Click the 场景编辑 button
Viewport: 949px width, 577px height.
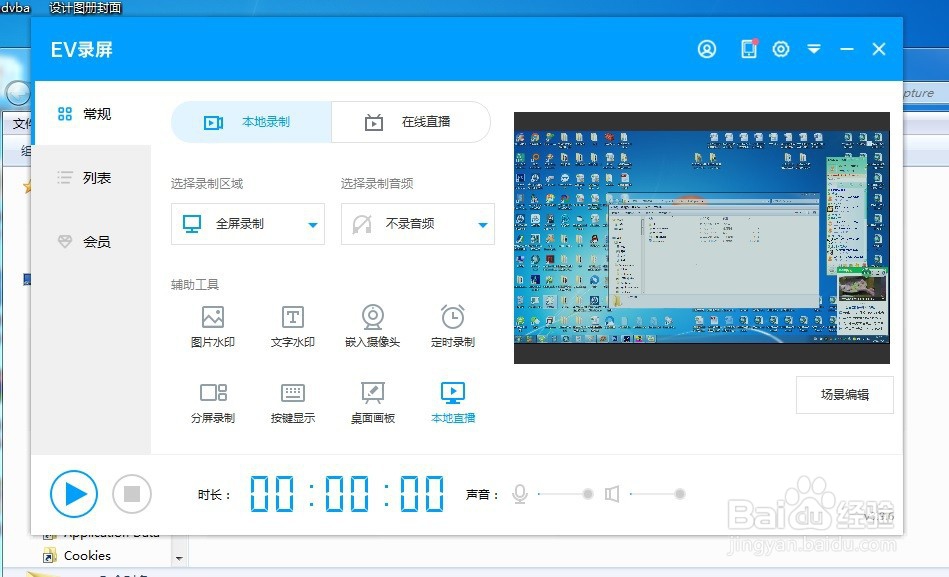tap(844, 395)
